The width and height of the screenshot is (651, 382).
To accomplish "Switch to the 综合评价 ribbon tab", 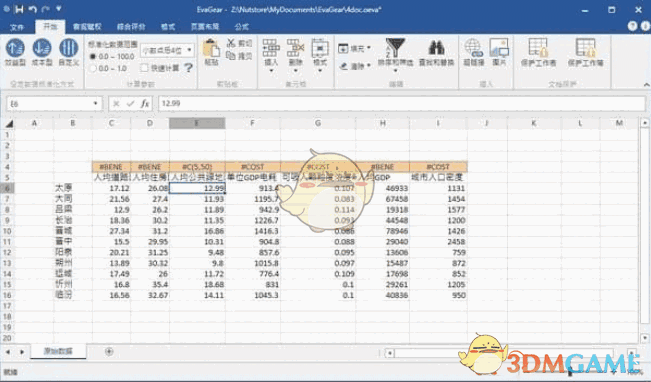I will [131, 27].
